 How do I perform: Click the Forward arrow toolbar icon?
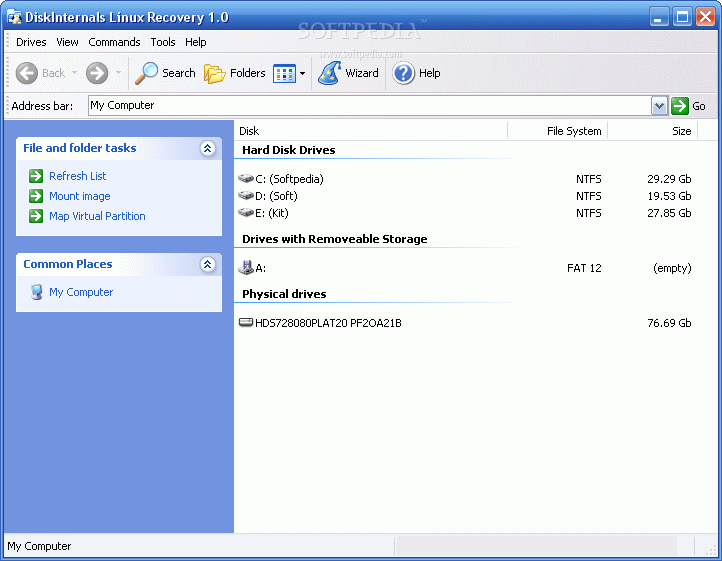(97, 73)
